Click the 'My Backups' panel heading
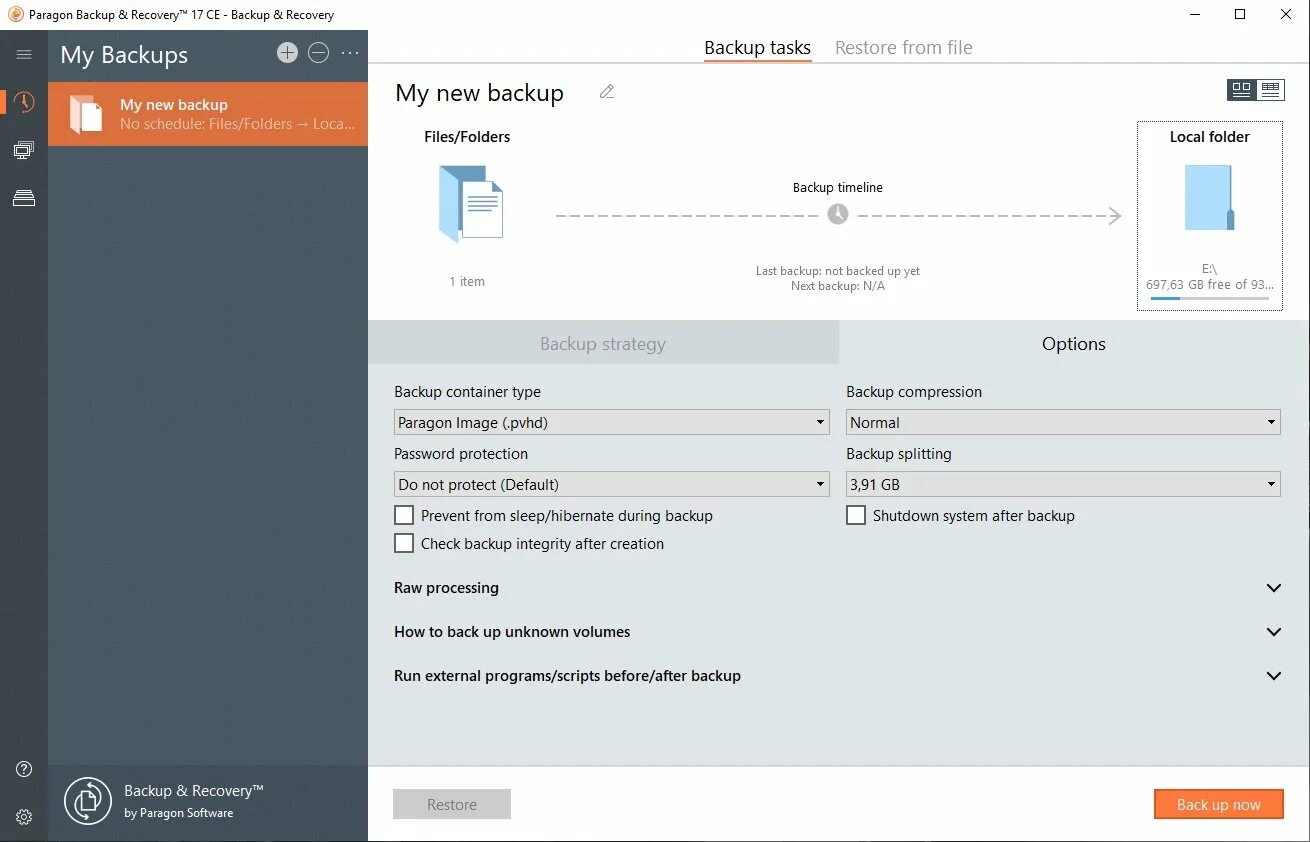This screenshot has width=1310, height=842. [x=124, y=55]
